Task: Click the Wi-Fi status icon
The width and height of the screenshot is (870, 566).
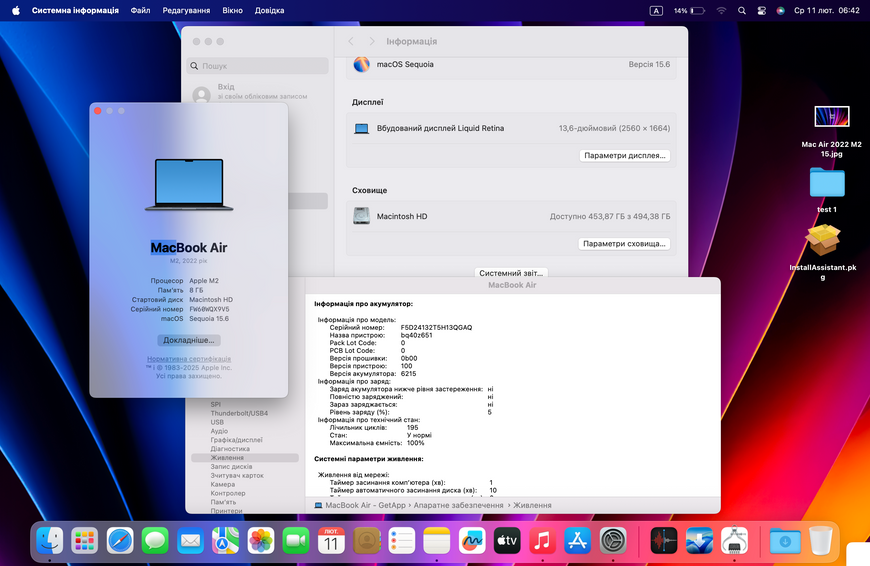Action: click(721, 11)
